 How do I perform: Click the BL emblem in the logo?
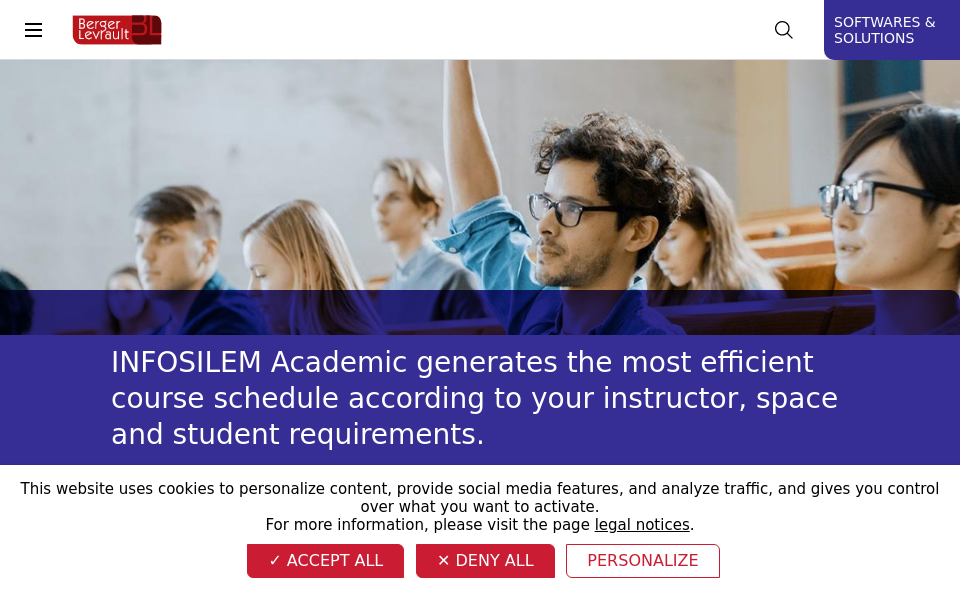tap(146, 29)
